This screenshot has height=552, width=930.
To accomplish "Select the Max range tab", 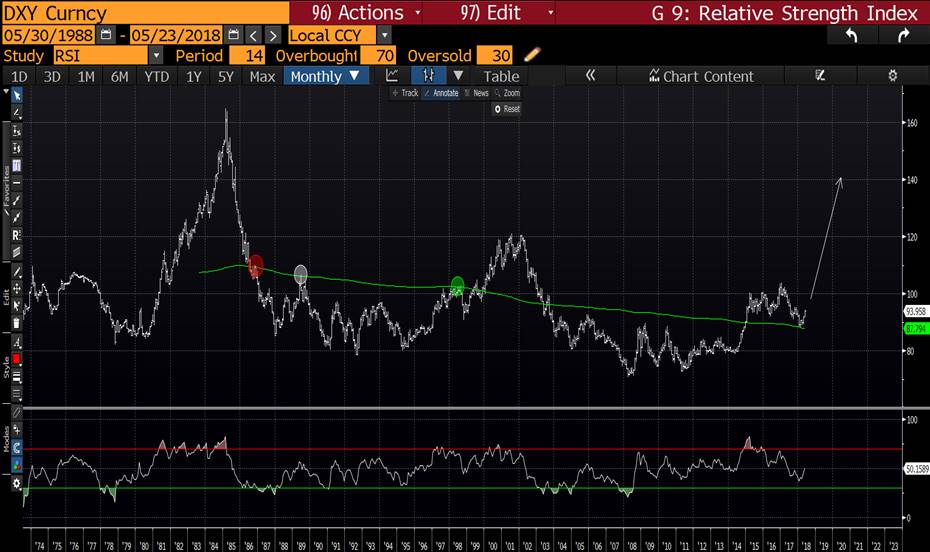I will click(262, 76).
